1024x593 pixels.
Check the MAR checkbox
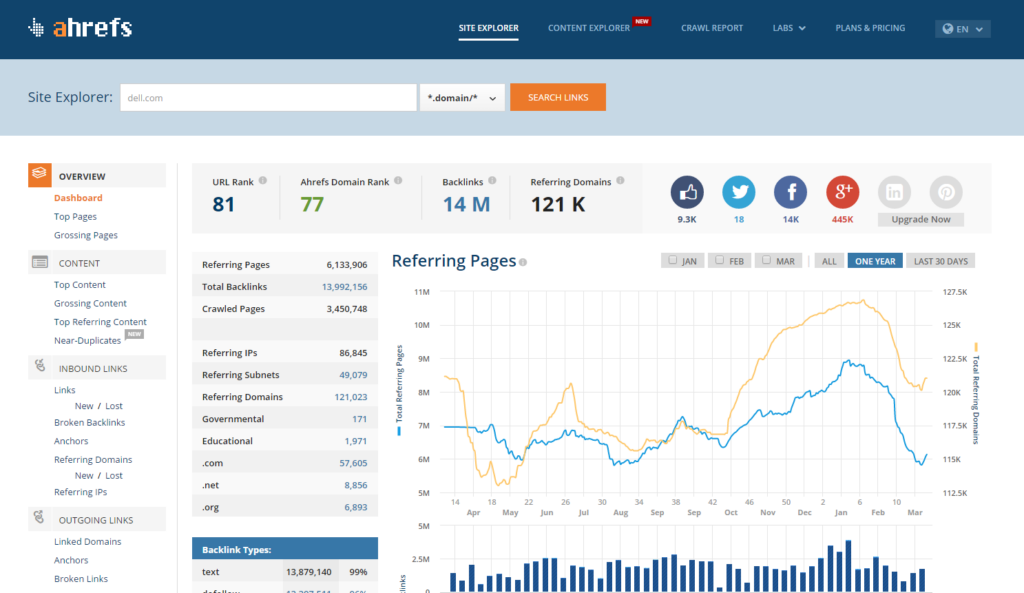(x=767, y=261)
